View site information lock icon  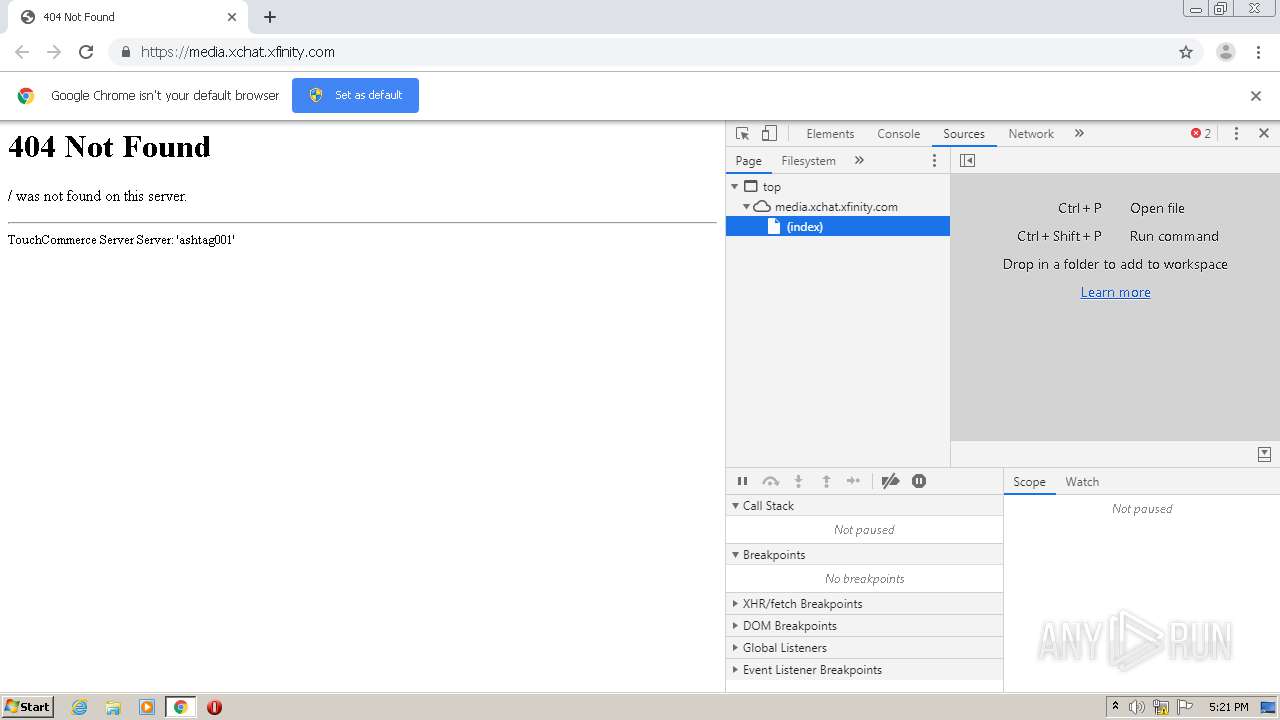point(125,52)
